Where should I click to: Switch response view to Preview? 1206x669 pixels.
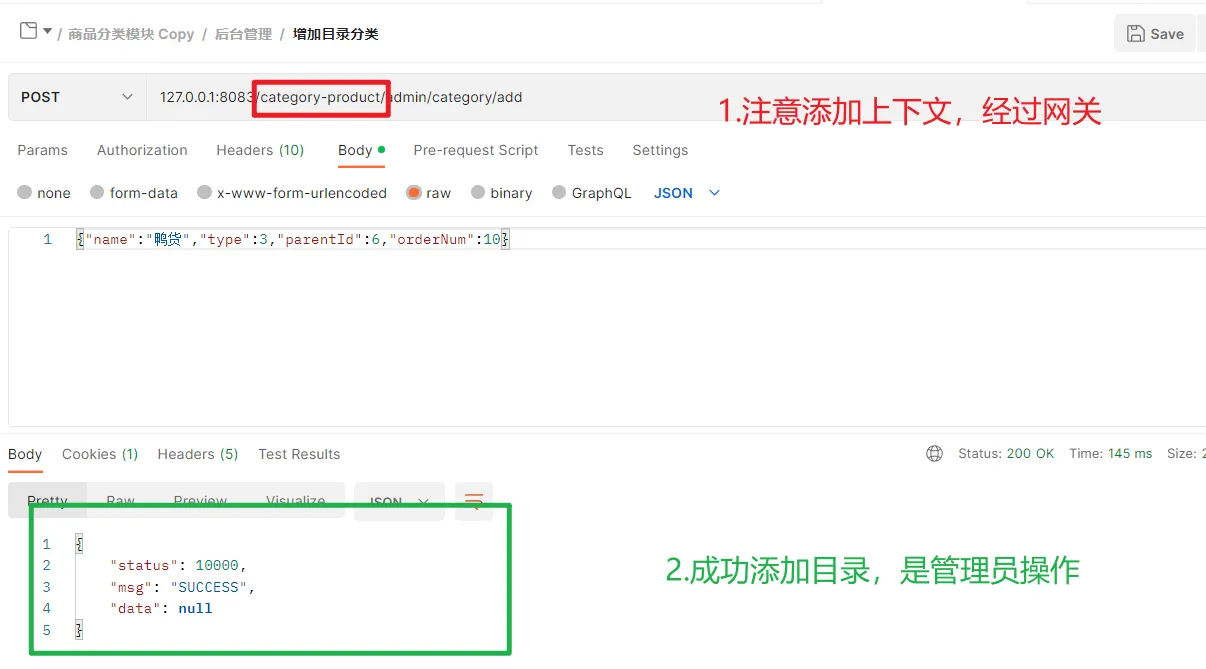click(200, 501)
